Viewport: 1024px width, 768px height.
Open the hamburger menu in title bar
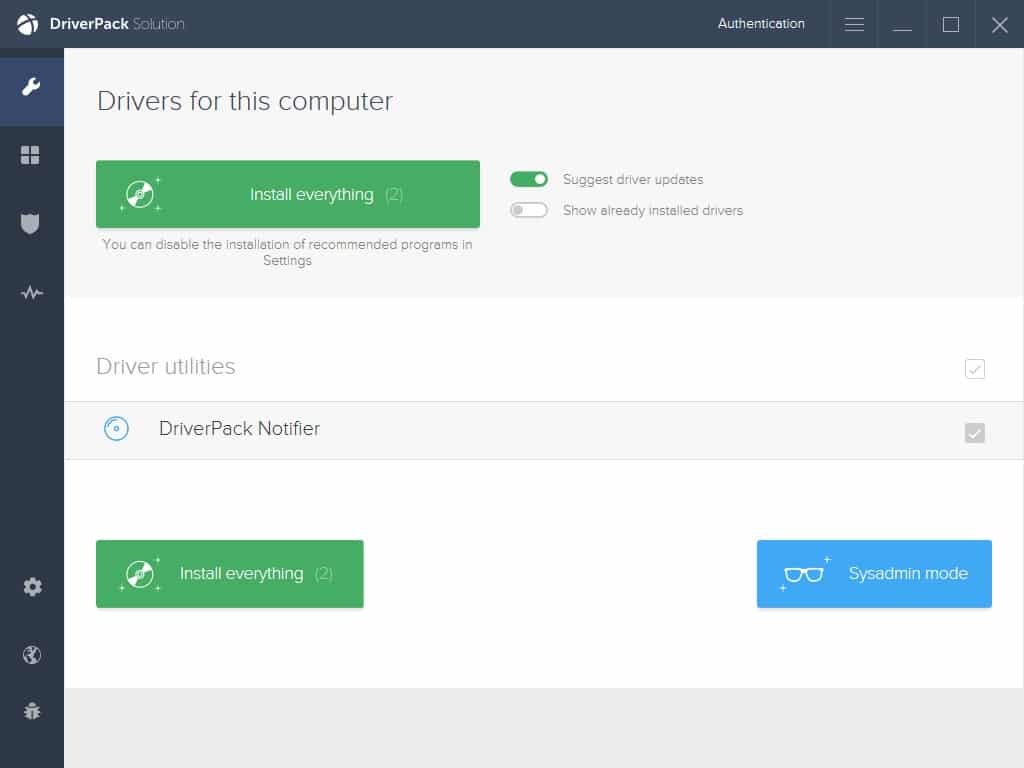click(854, 24)
